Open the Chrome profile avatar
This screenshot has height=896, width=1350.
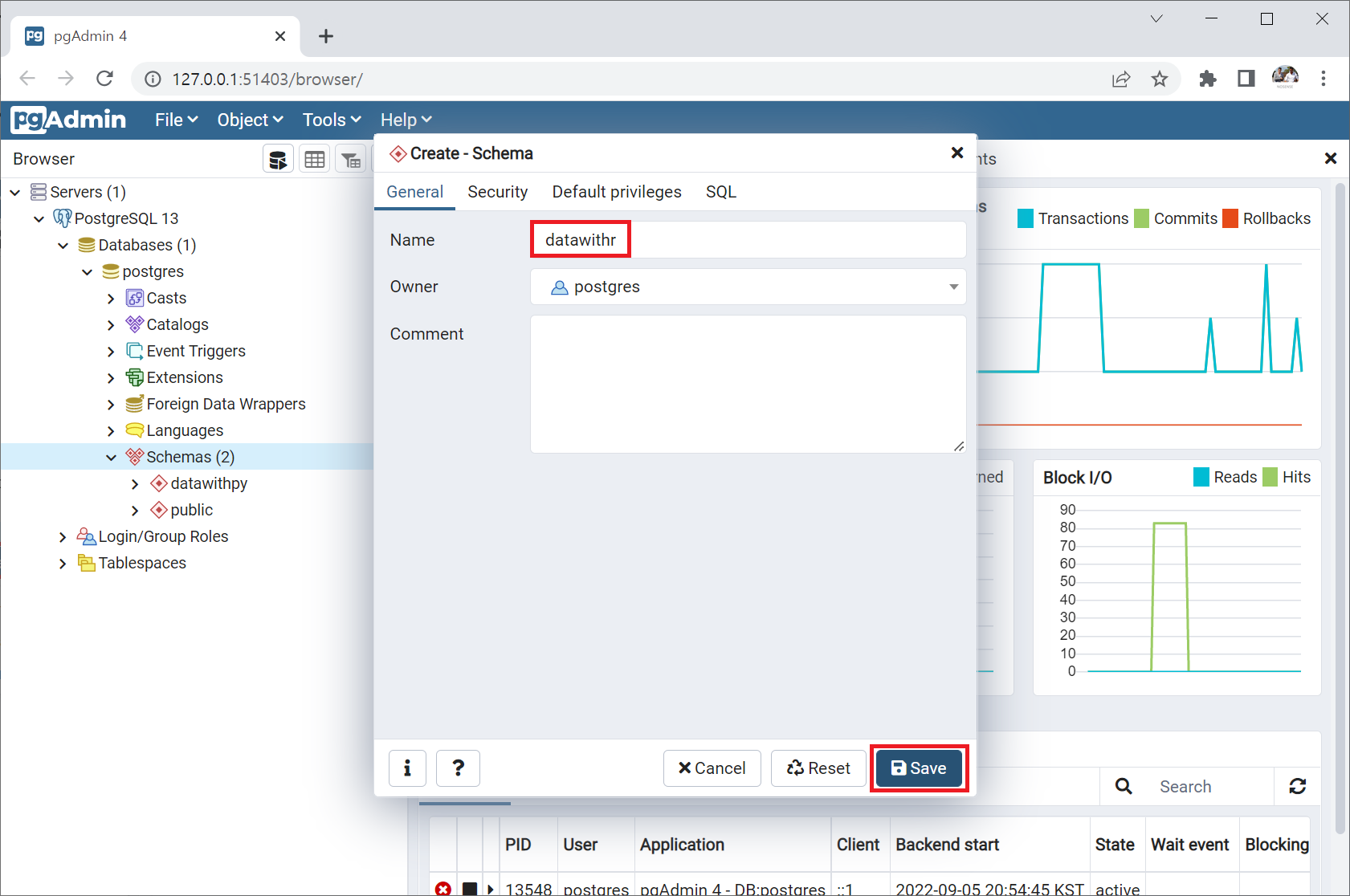1285,78
